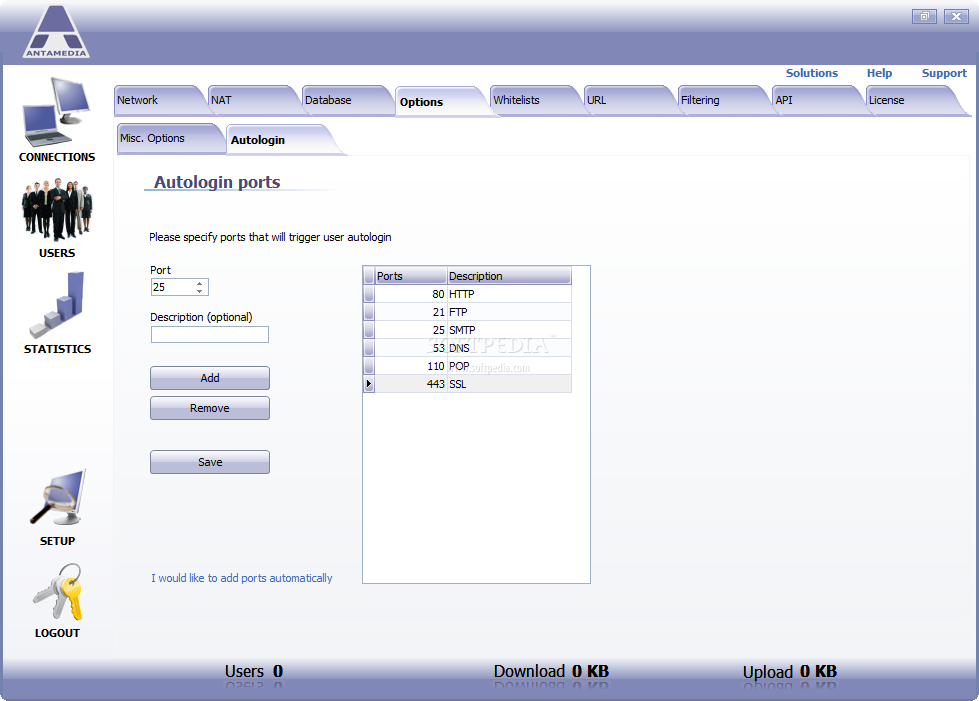Click the Save button

210,462
